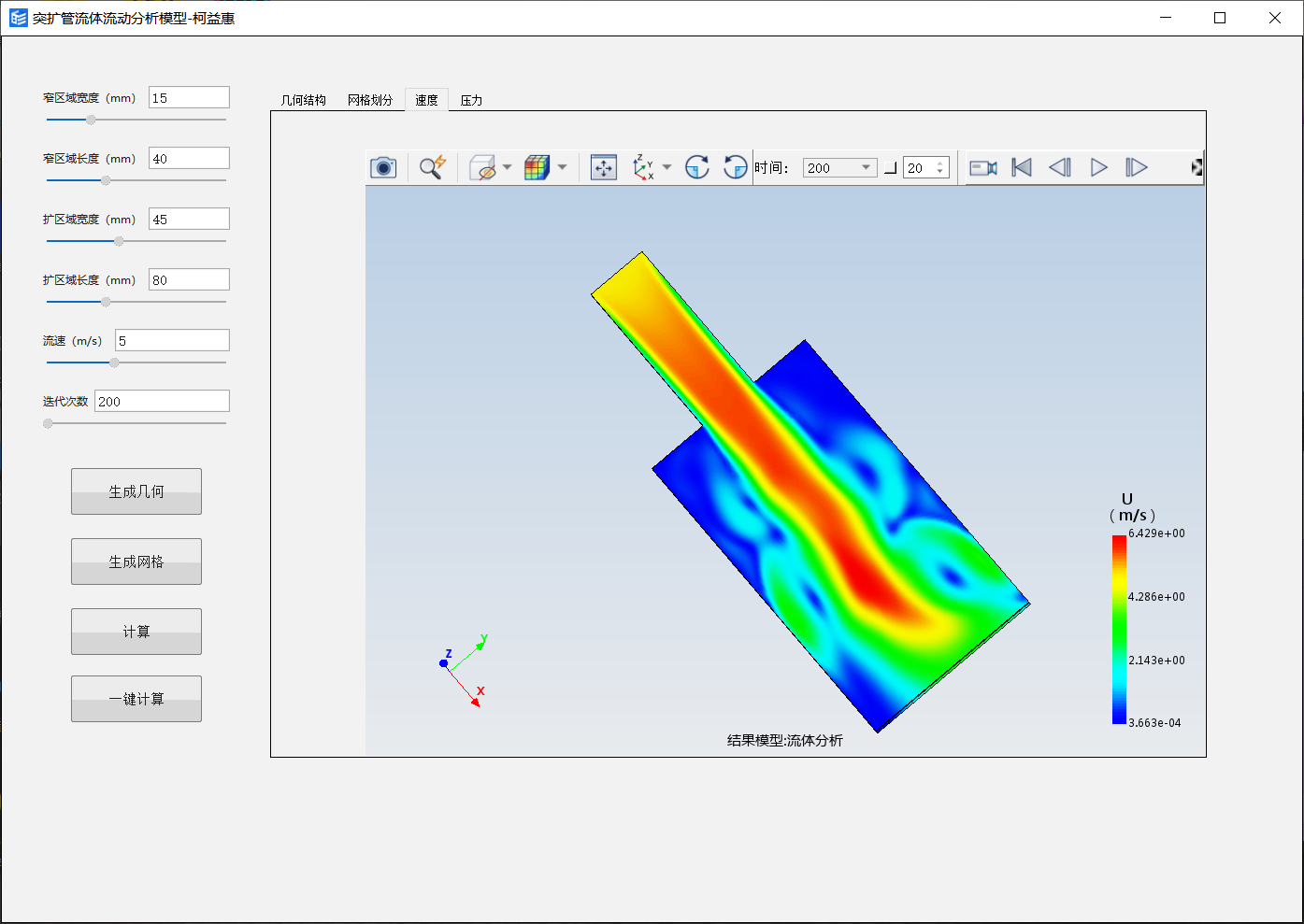The height and width of the screenshot is (924, 1304).
Task: Increase the frame step spinner value
Action: [x=940, y=163]
